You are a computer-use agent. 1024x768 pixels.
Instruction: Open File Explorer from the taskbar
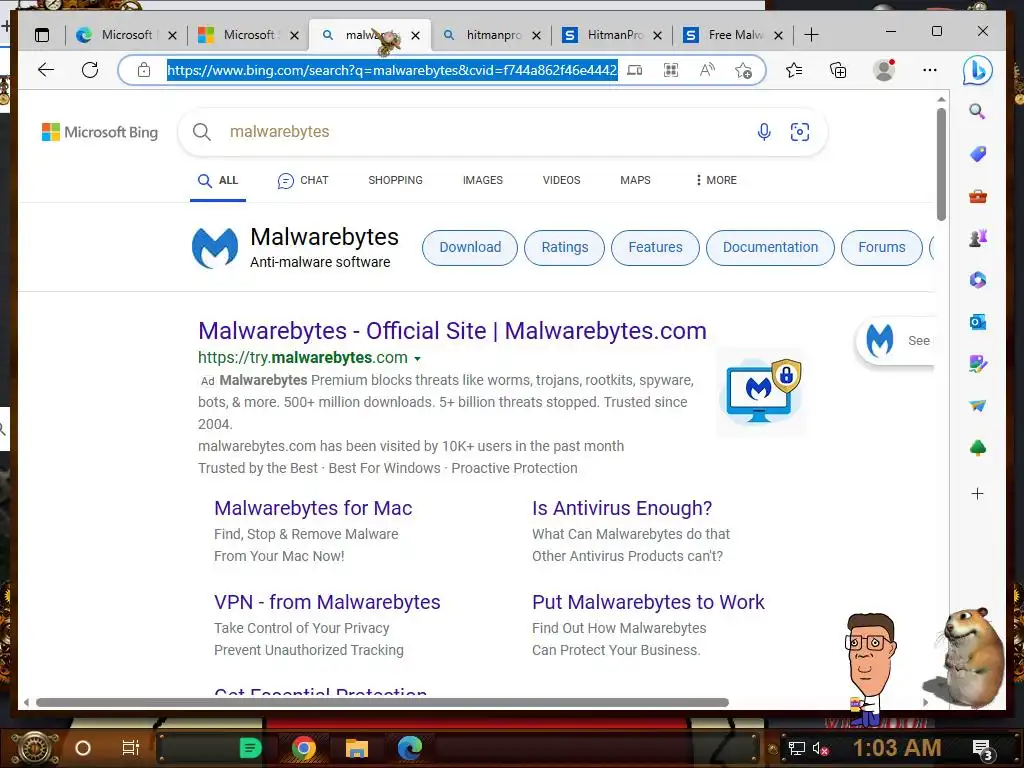[357, 748]
